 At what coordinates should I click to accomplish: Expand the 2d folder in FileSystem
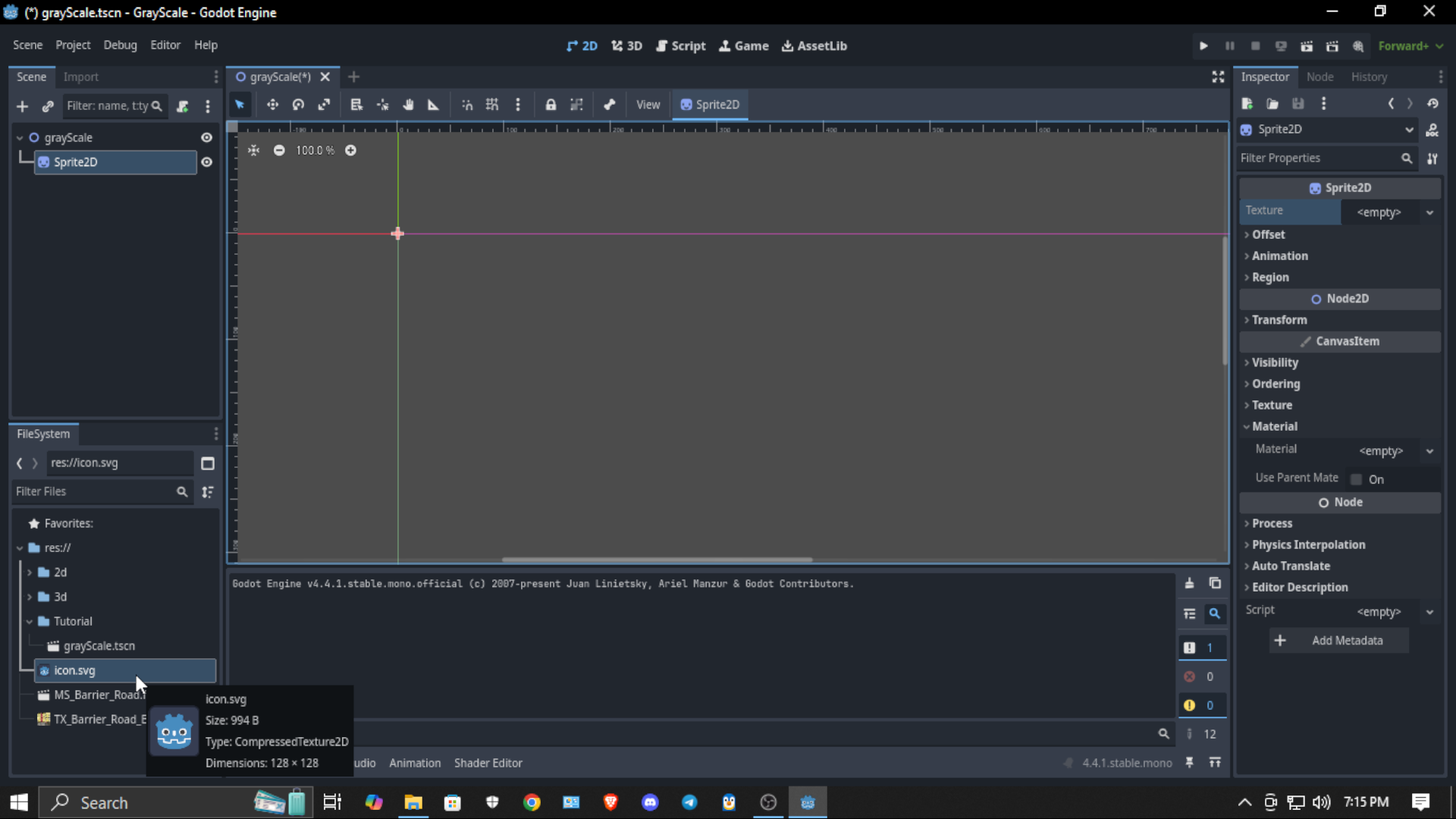(x=30, y=573)
